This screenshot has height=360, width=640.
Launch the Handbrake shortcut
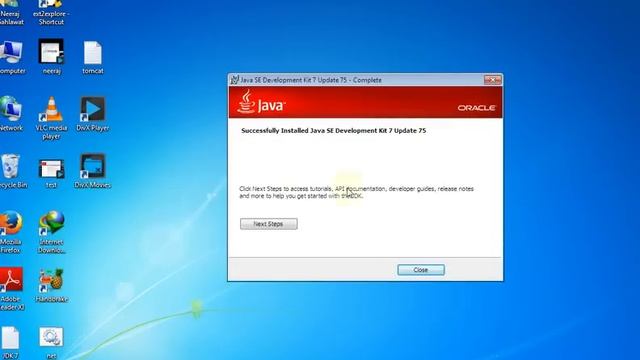51,285
